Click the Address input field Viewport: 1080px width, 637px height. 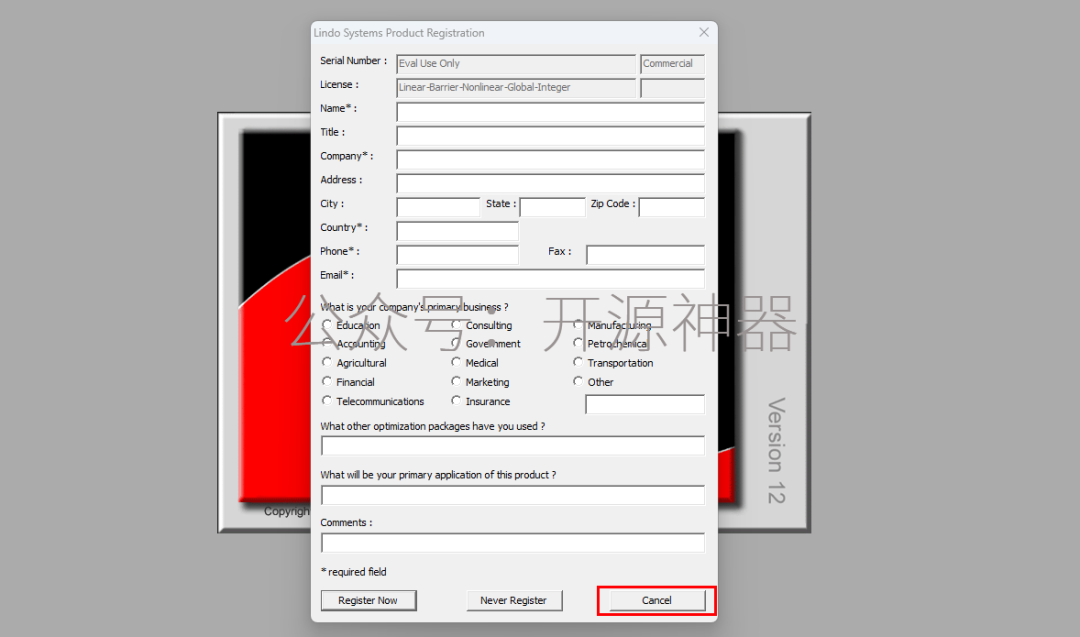(x=550, y=183)
